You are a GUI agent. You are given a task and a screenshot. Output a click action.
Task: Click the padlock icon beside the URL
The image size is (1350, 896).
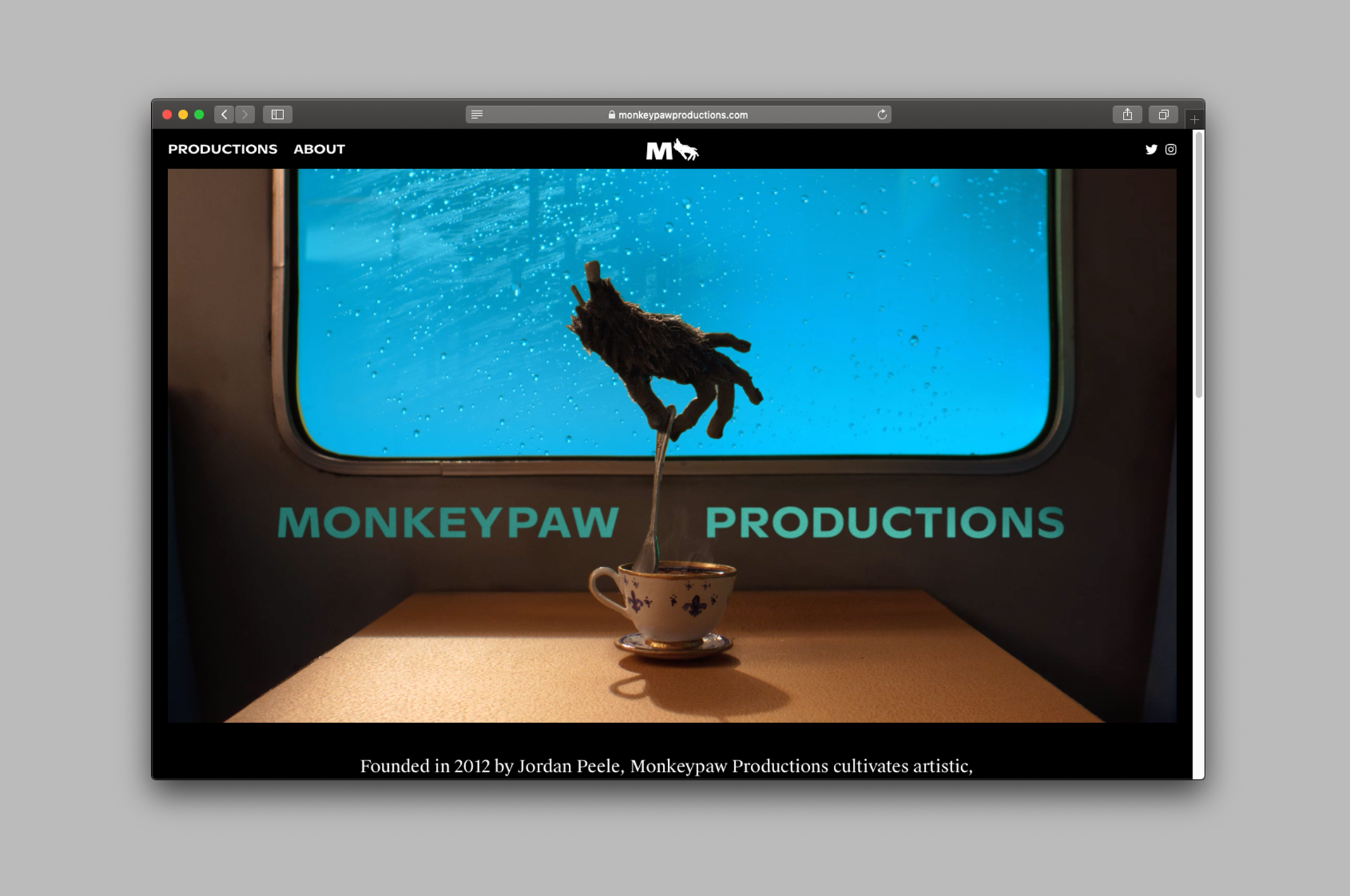[612, 115]
